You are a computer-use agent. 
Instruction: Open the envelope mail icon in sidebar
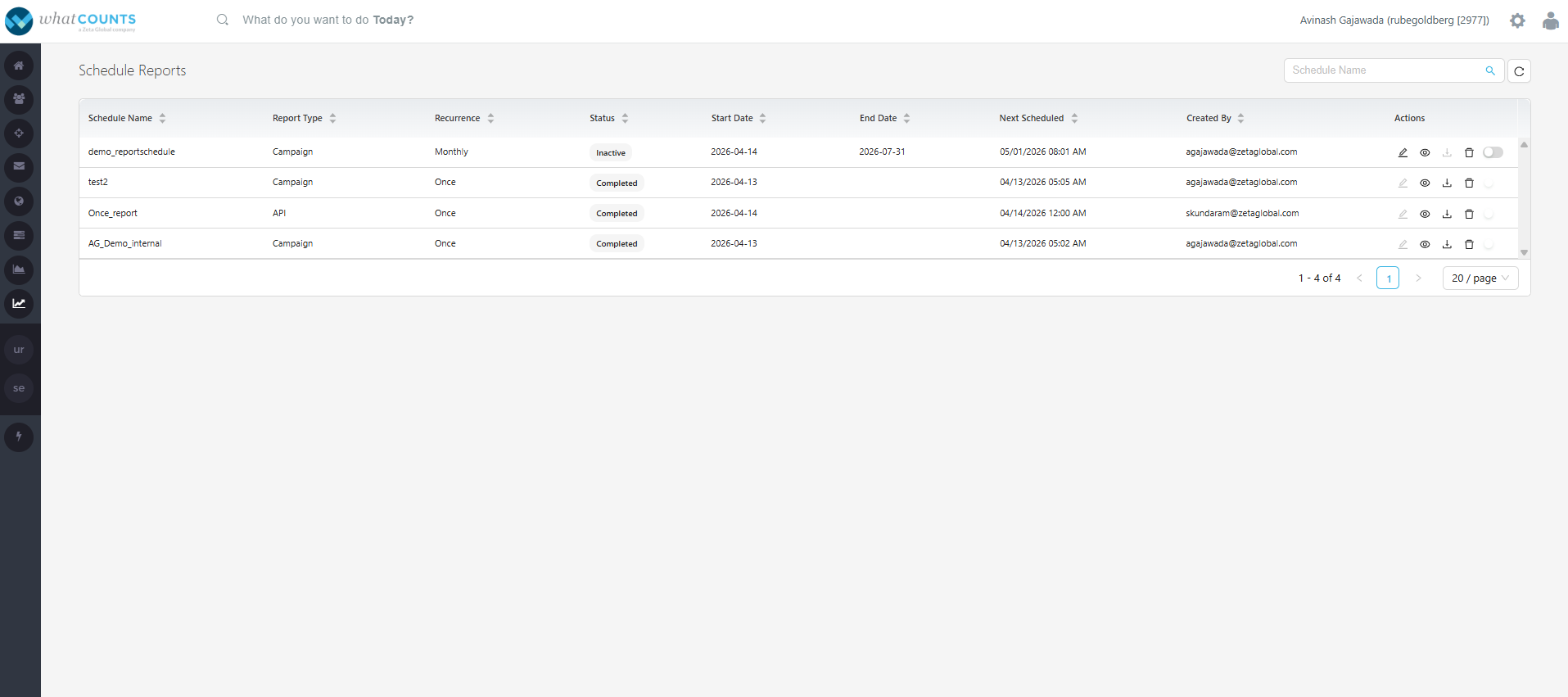tap(19, 166)
